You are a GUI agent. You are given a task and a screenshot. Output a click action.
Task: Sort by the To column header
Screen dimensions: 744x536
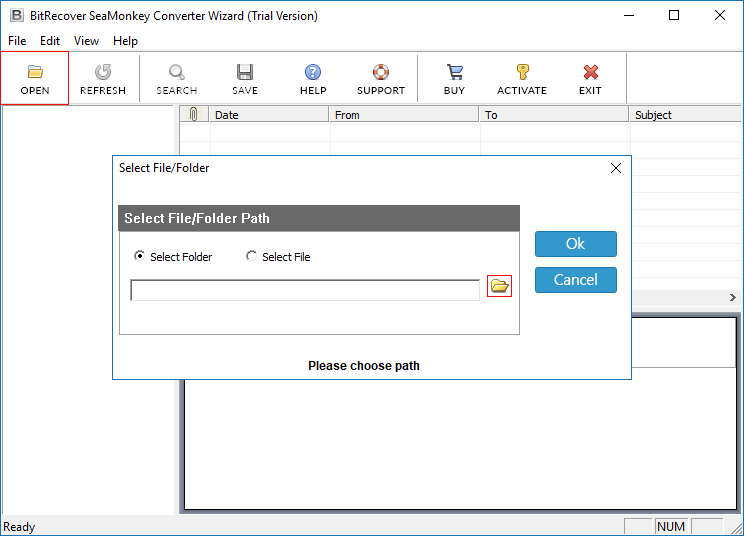coord(554,114)
